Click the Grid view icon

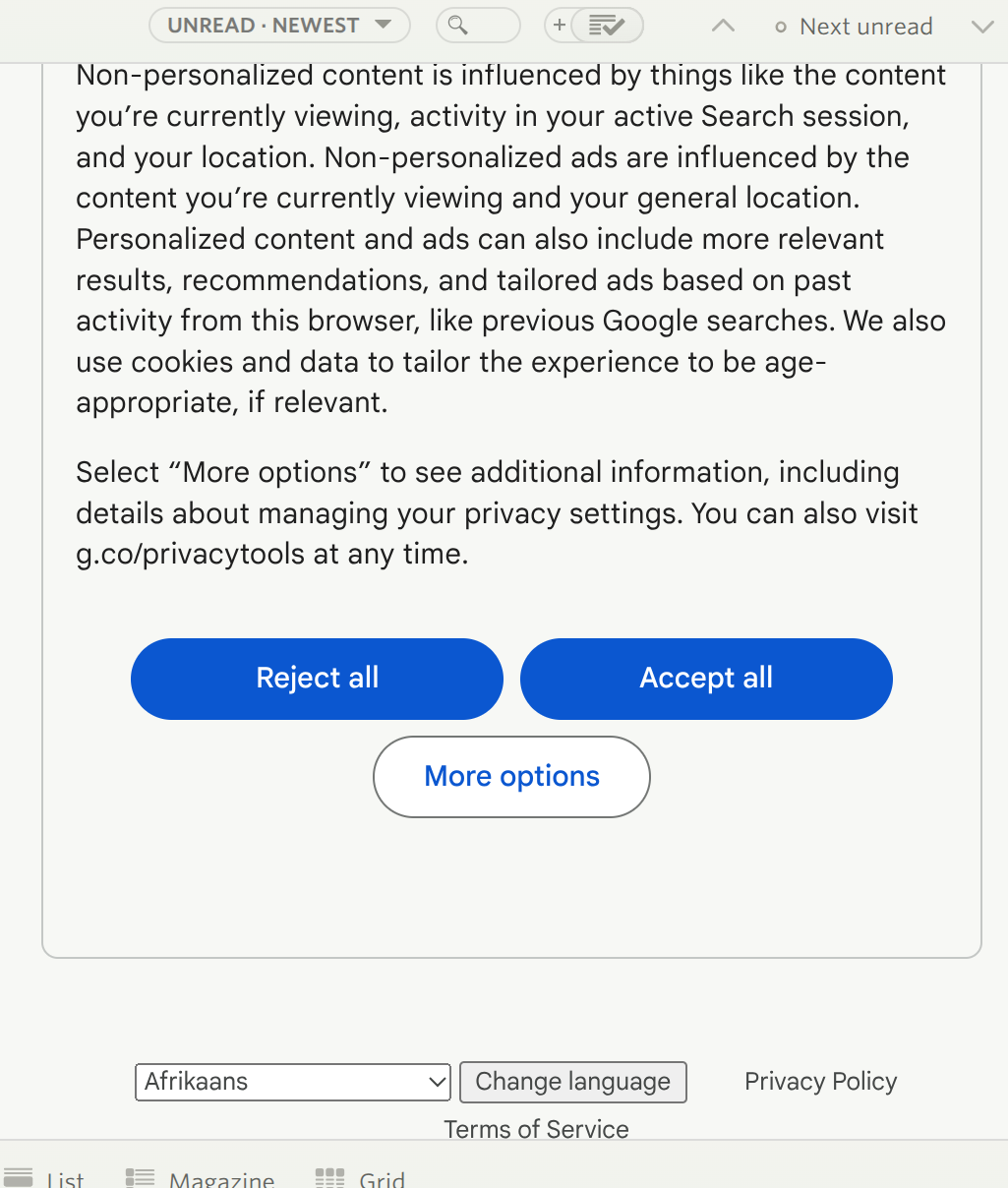coord(329,1177)
